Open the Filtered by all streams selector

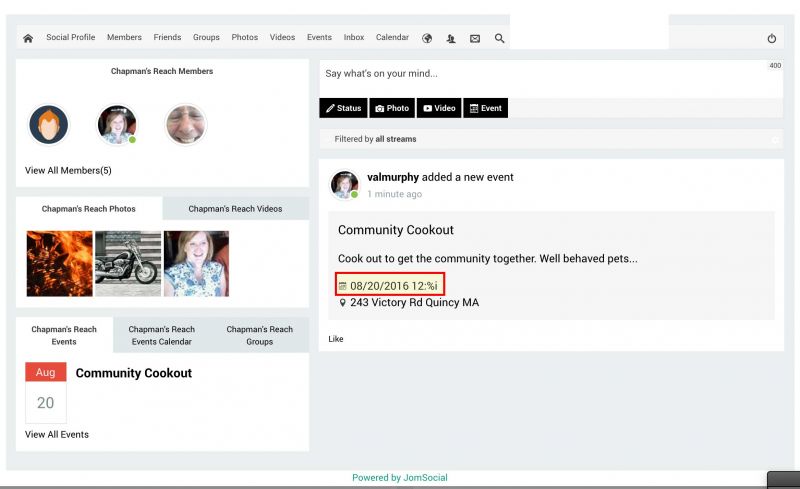[551, 139]
